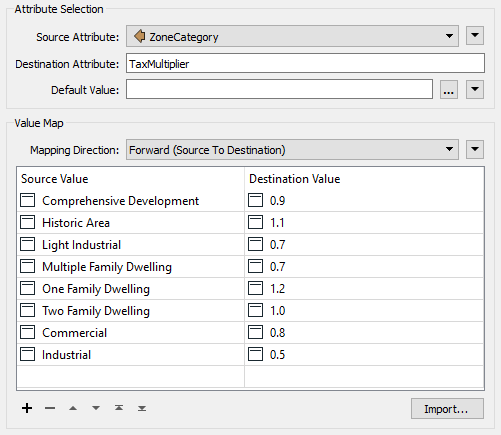Move row to bottom icon
The image size is (501, 435).
click(142, 408)
